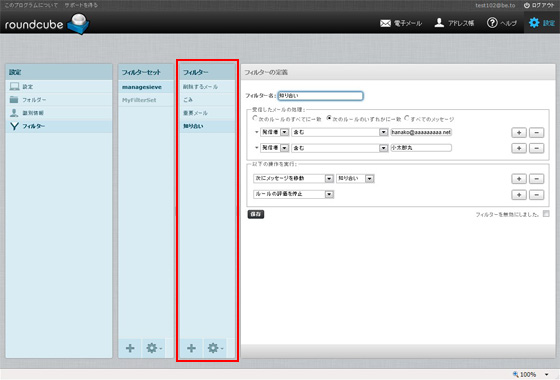Image resolution: width=560 pixels, height=380 pixels.
Task: Delete the second sender rule with minus
Action: 536,148
